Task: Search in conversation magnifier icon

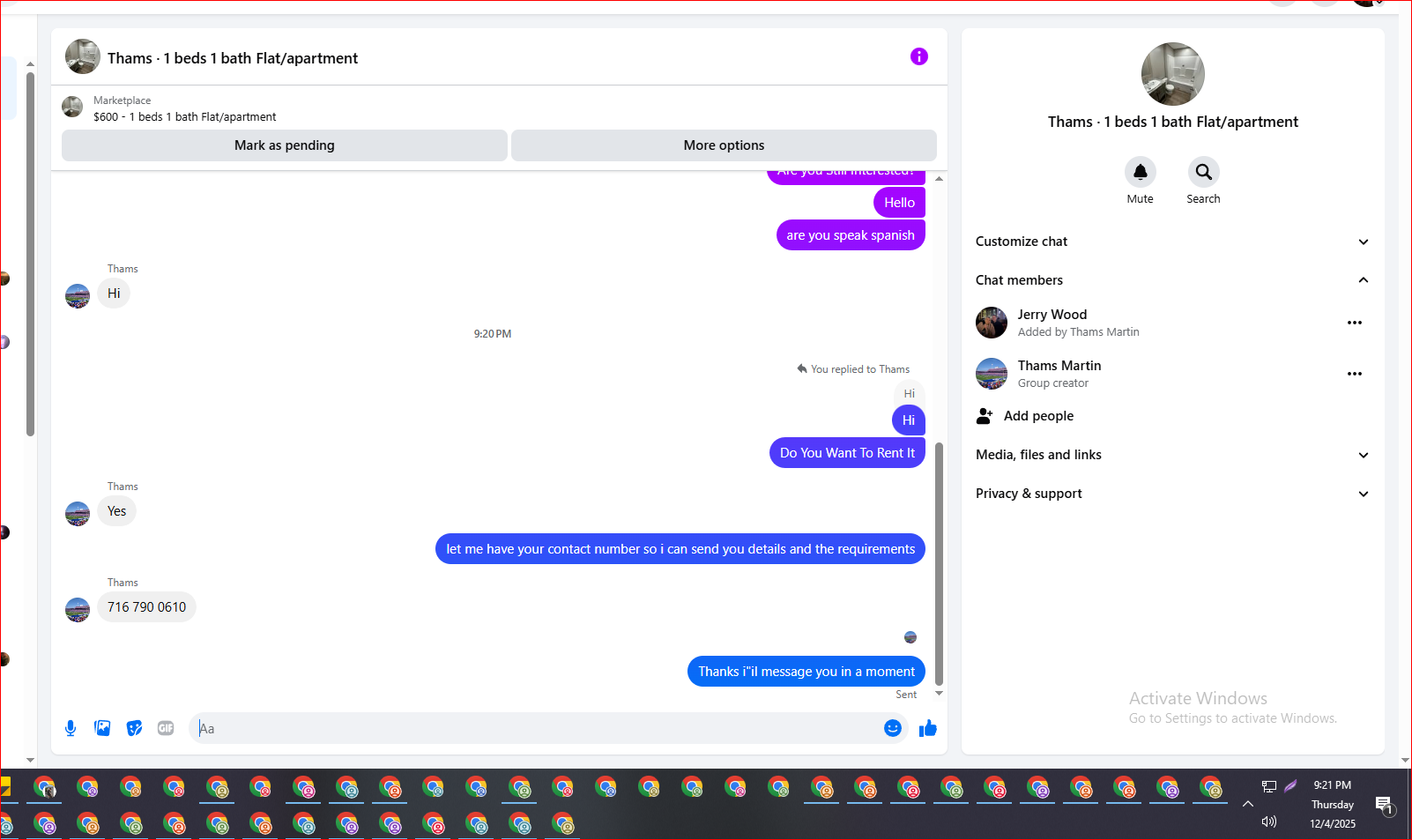Action: coord(1203,172)
